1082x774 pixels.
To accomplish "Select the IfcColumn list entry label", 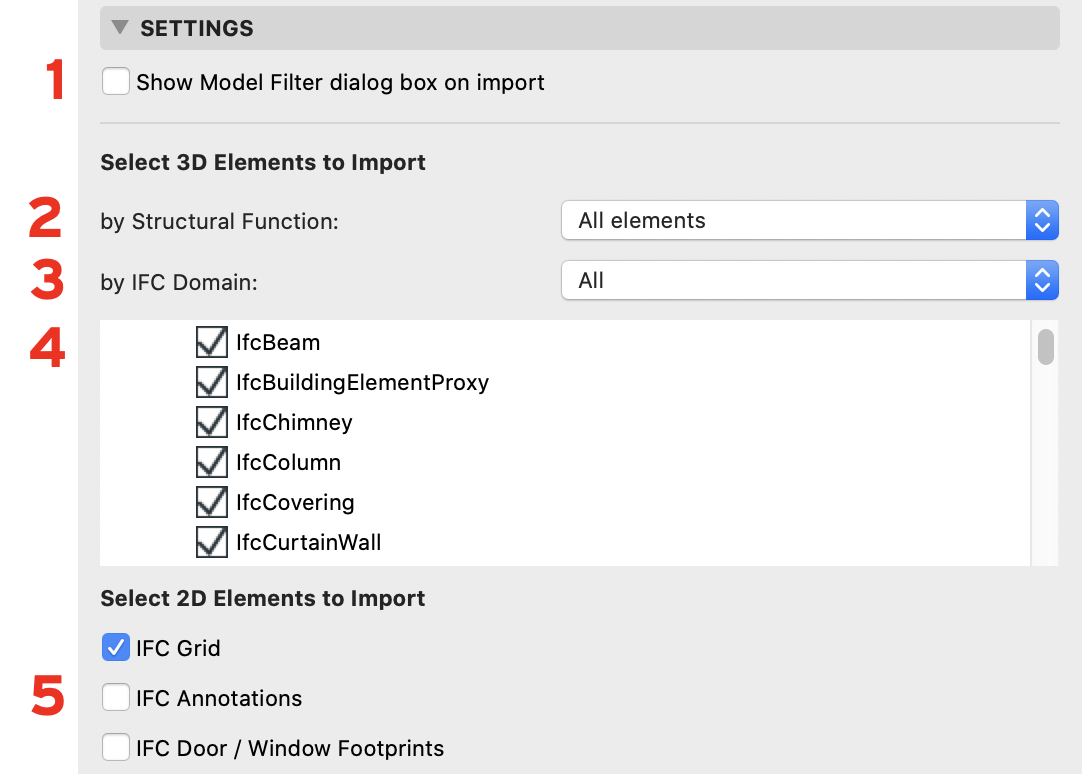I will click(x=288, y=462).
